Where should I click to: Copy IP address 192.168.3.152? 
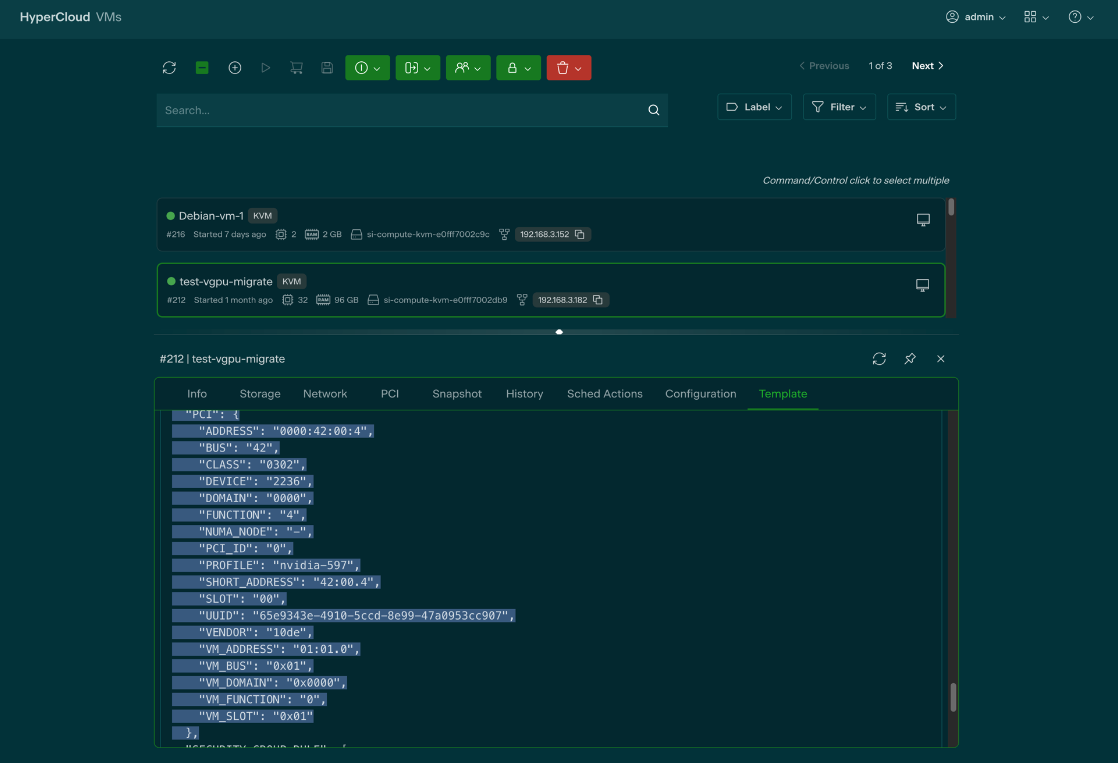(579, 234)
